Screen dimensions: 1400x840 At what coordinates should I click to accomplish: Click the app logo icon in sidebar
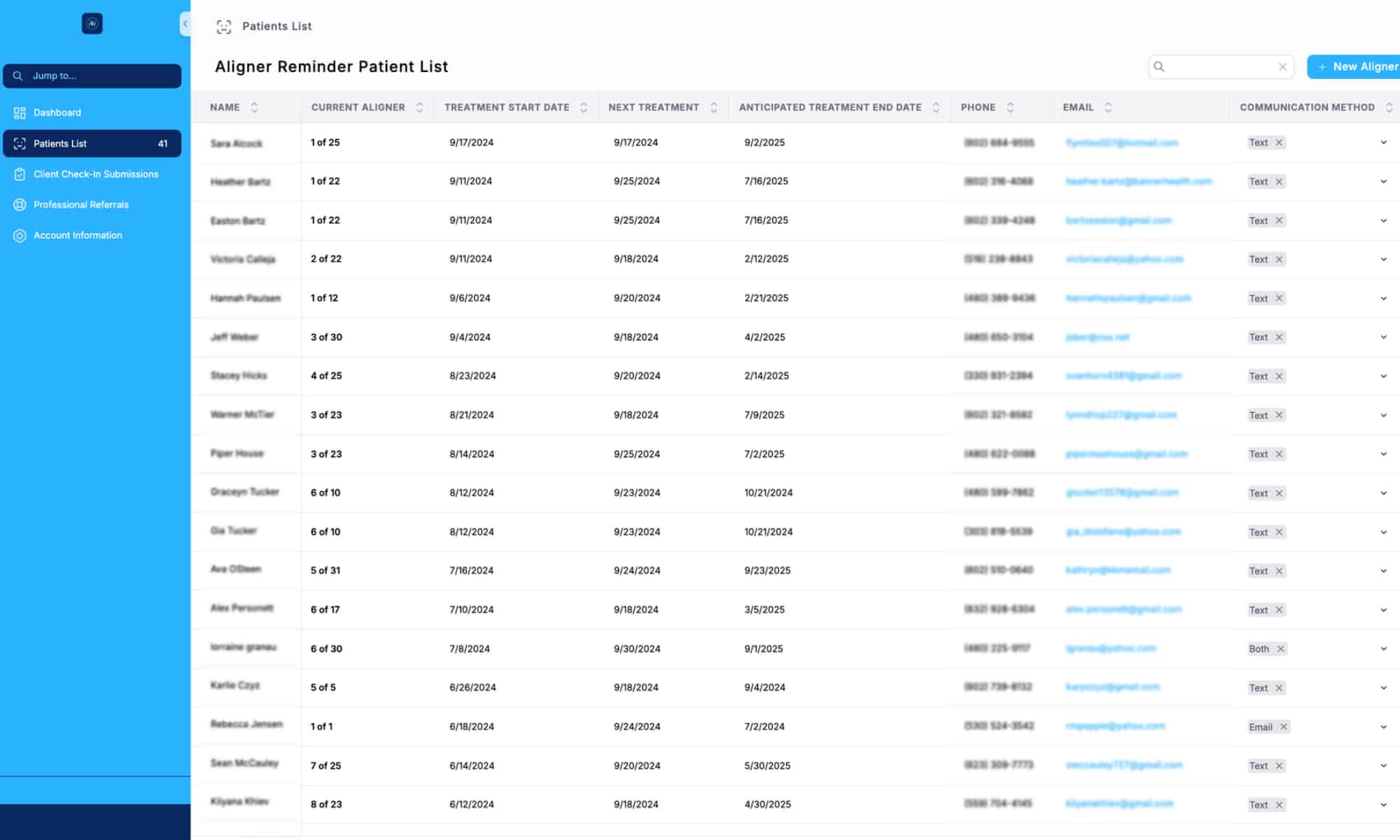[x=92, y=24]
